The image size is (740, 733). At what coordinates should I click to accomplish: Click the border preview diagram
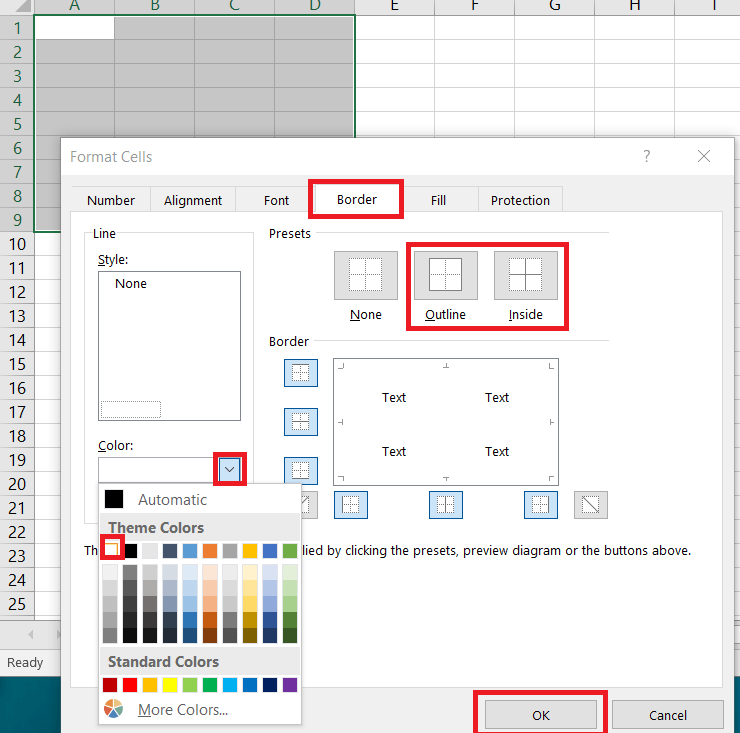click(446, 422)
